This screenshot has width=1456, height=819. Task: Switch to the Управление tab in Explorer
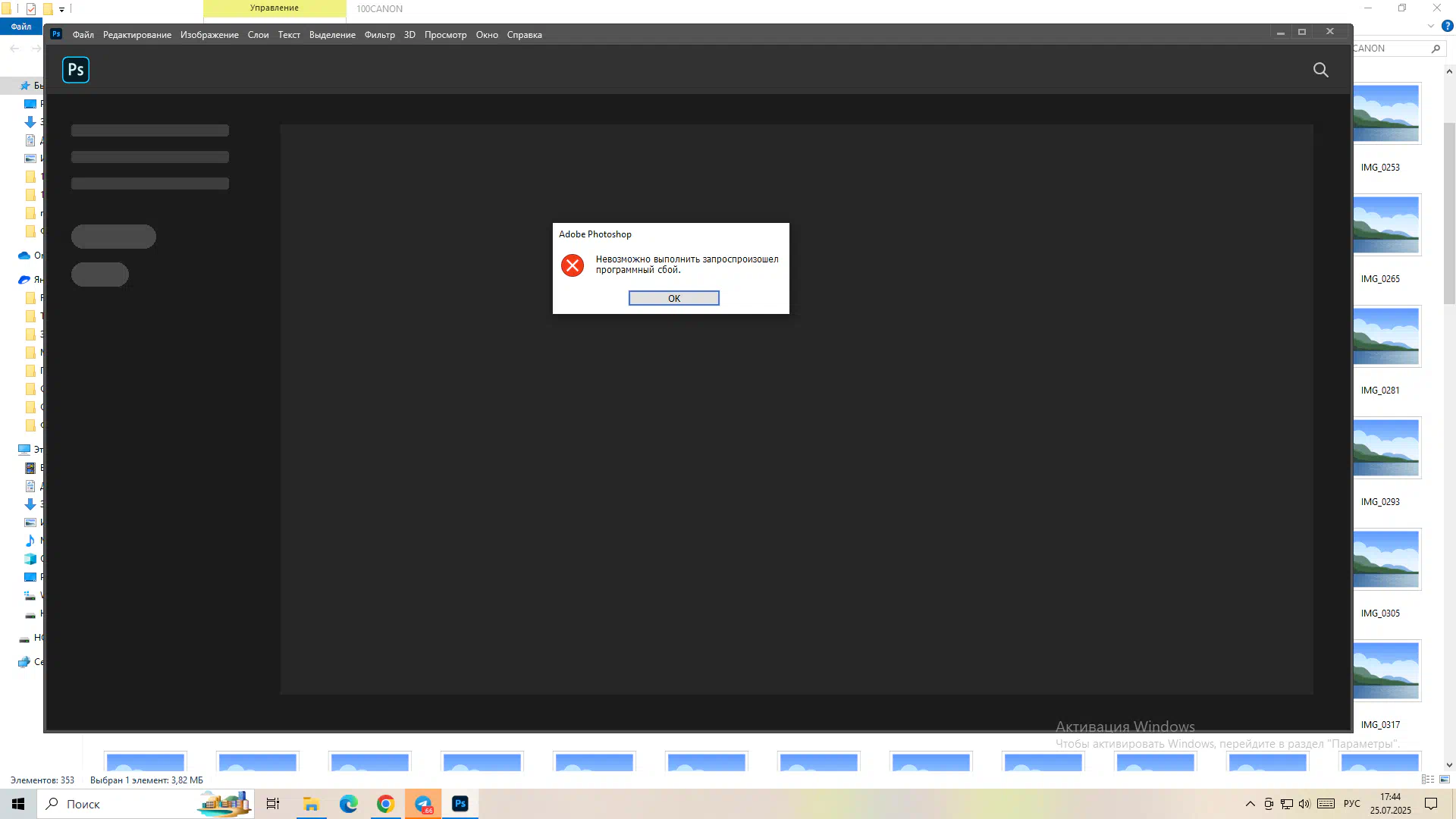275,8
